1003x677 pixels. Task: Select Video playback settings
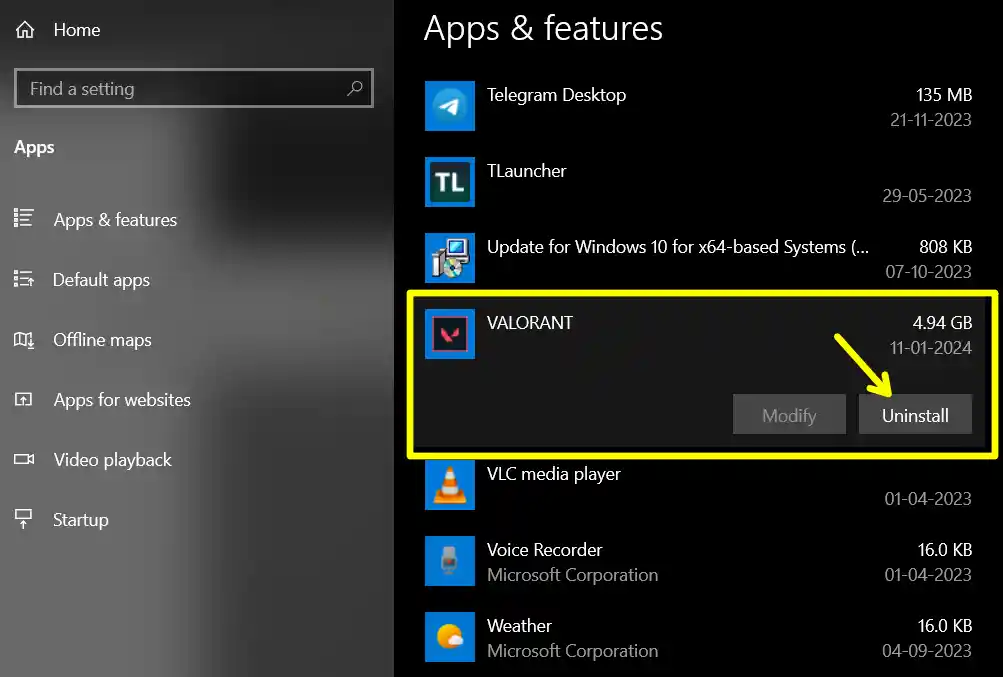point(111,460)
